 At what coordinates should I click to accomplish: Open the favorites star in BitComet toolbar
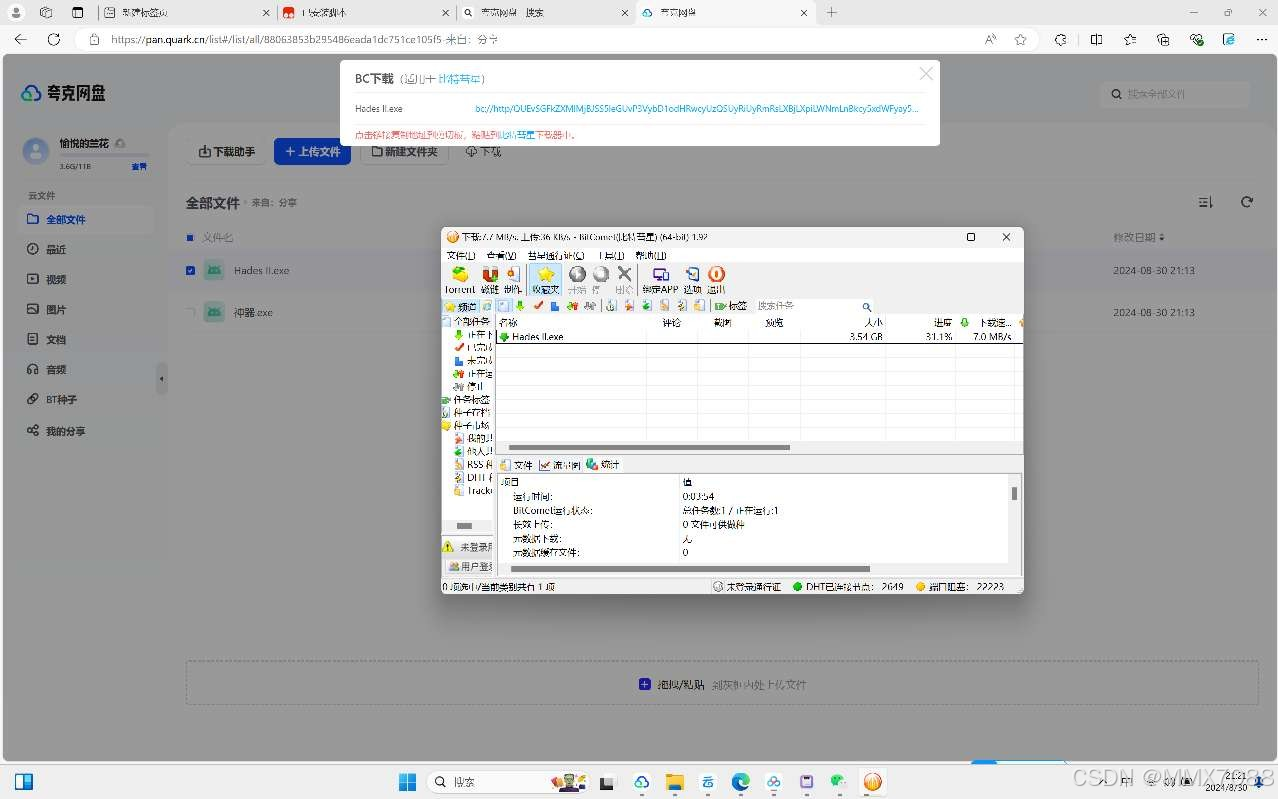tap(546, 279)
